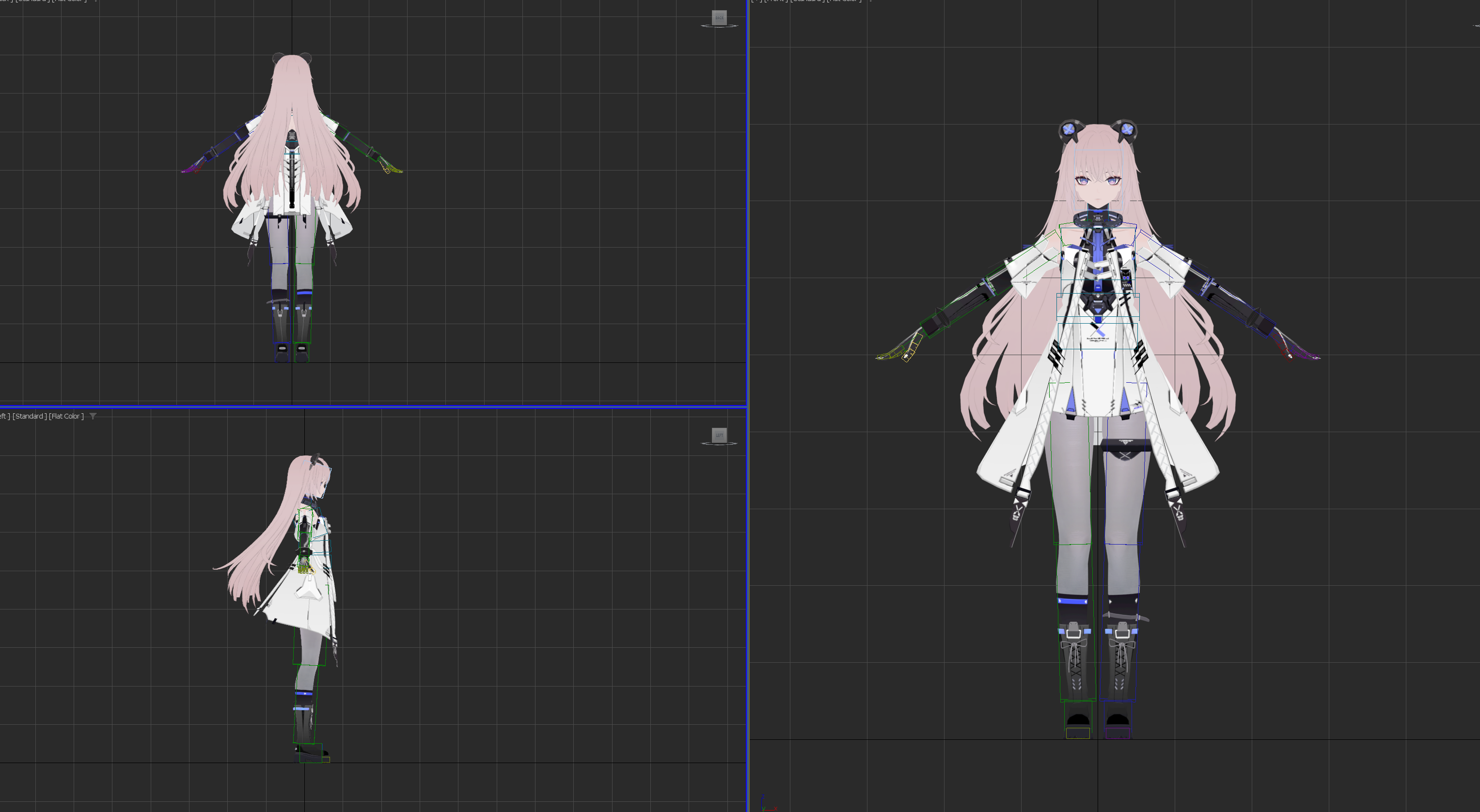The width and height of the screenshot is (1480, 812).
Task: Select the purple toe bone box in Front viewport
Action: coord(1118,734)
